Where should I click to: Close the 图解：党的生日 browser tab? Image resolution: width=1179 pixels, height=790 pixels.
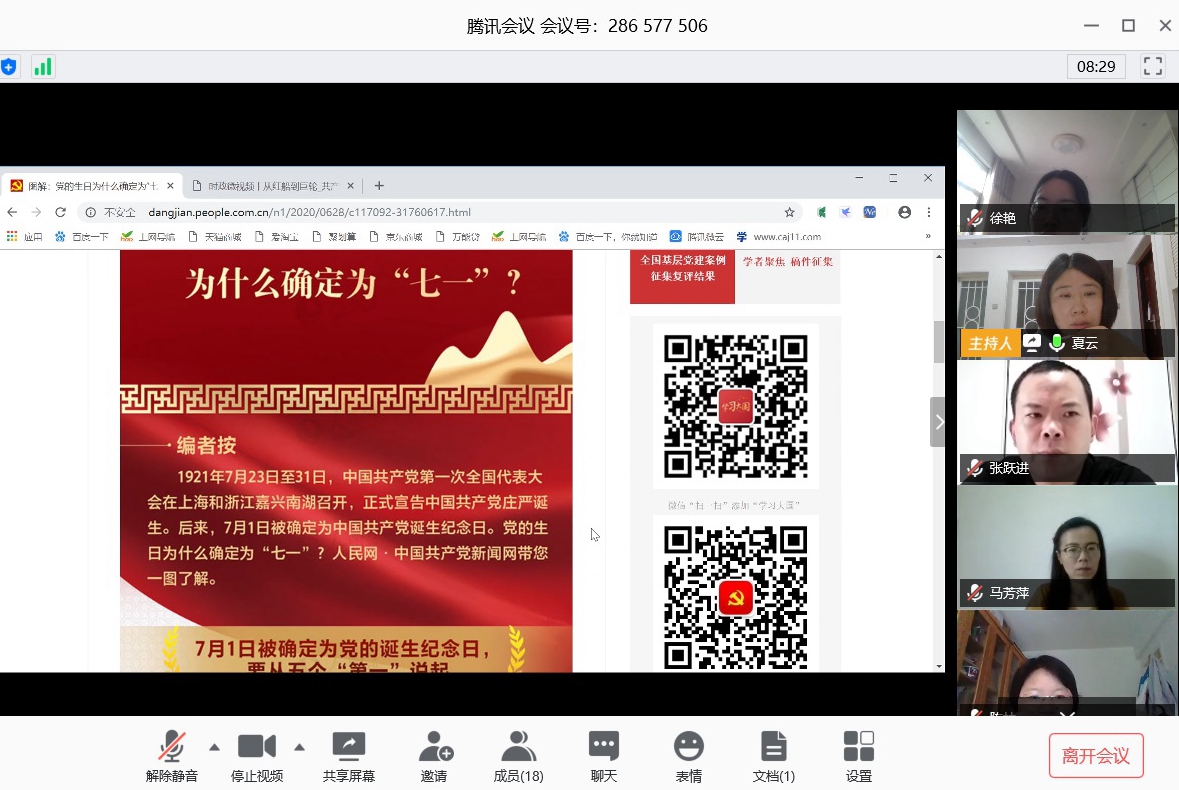click(x=171, y=186)
